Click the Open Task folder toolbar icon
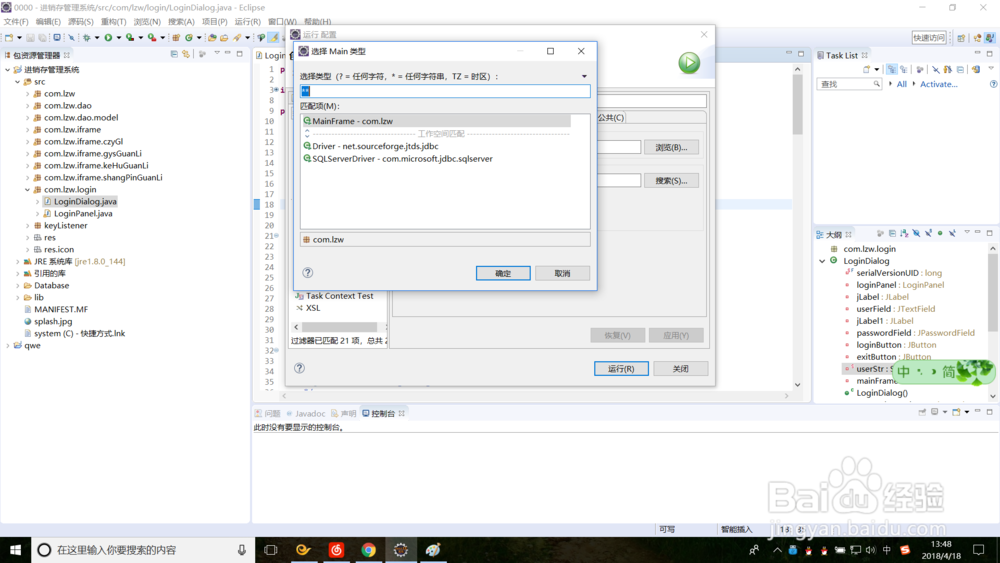Viewport: 1000px width, 563px height. tap(224, 38)
